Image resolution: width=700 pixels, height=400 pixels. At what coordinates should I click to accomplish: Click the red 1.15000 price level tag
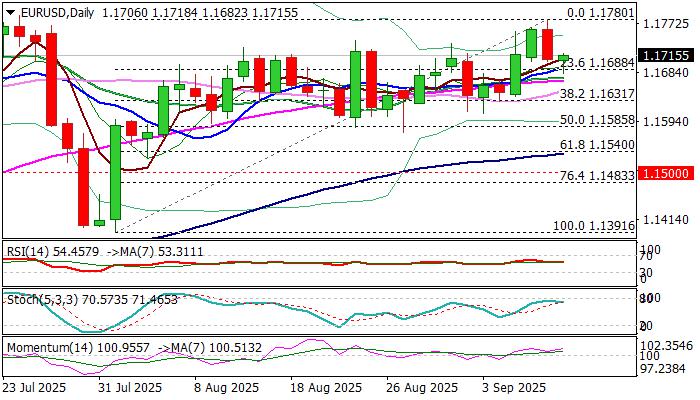coord(666,173)
